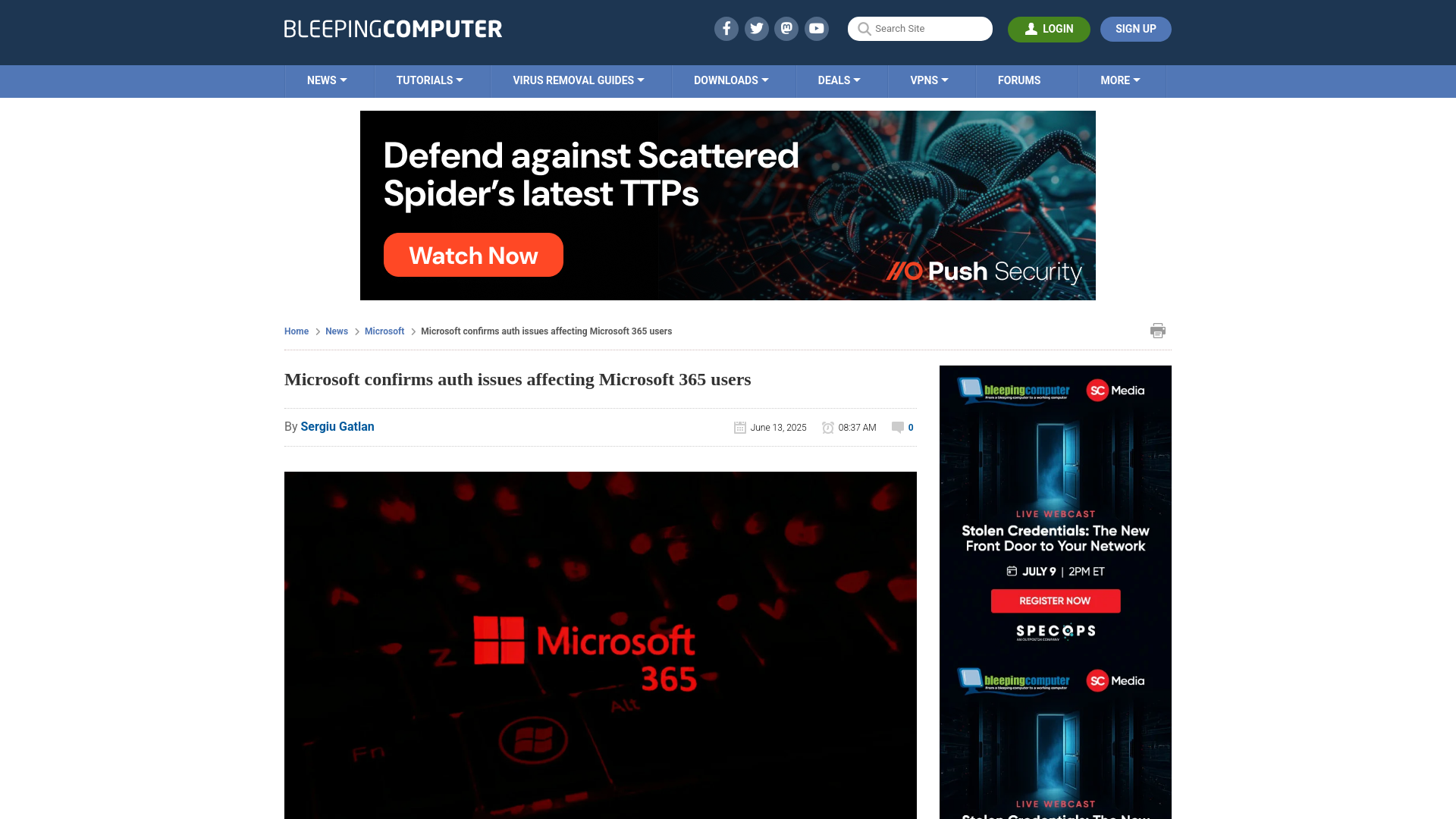This screenshot has width=1456, height=819.
Task: Expand the VPNs dropdown menu
Action: [x=930, y=80]
